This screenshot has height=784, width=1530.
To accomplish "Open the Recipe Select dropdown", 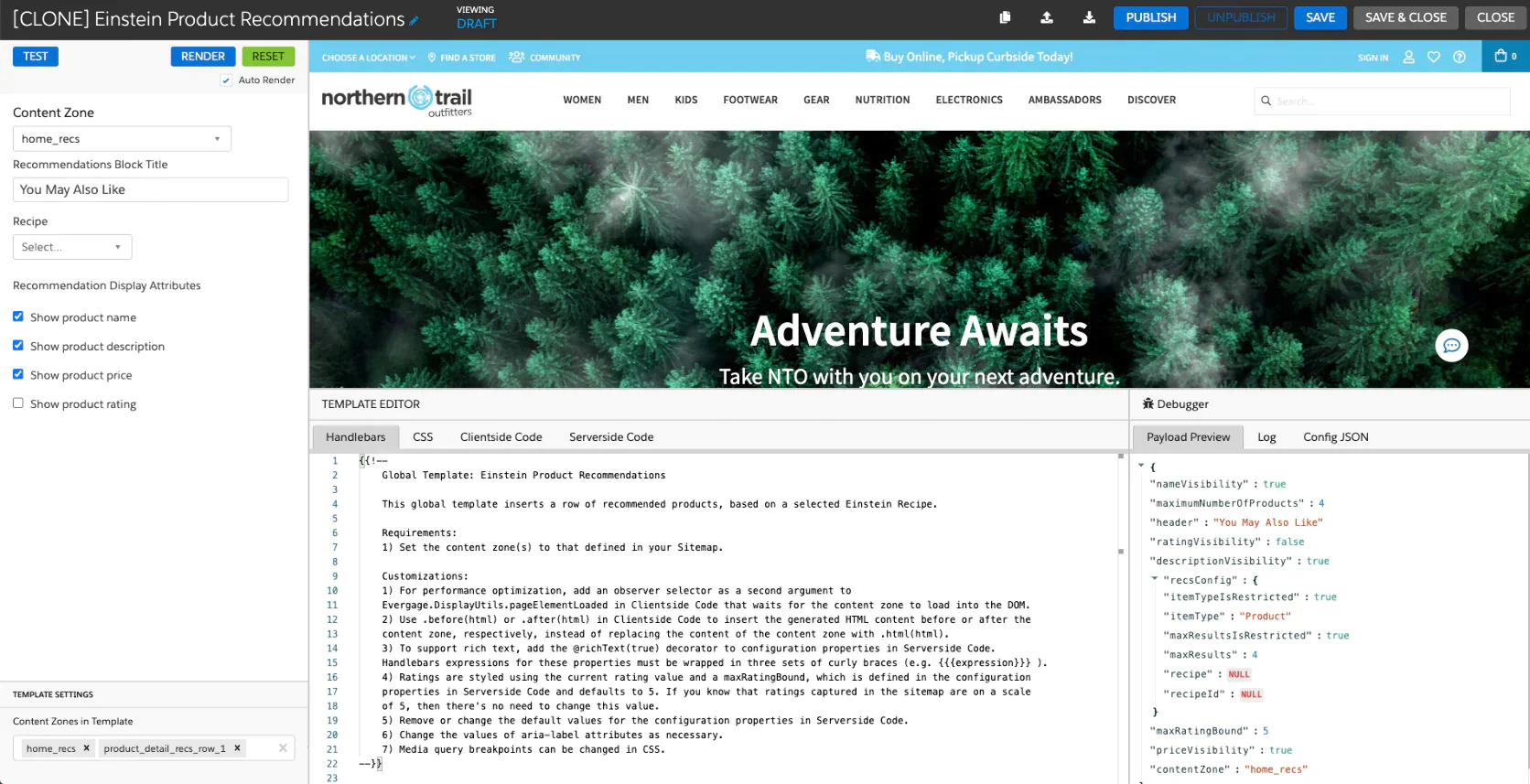I will coord(72,247).
